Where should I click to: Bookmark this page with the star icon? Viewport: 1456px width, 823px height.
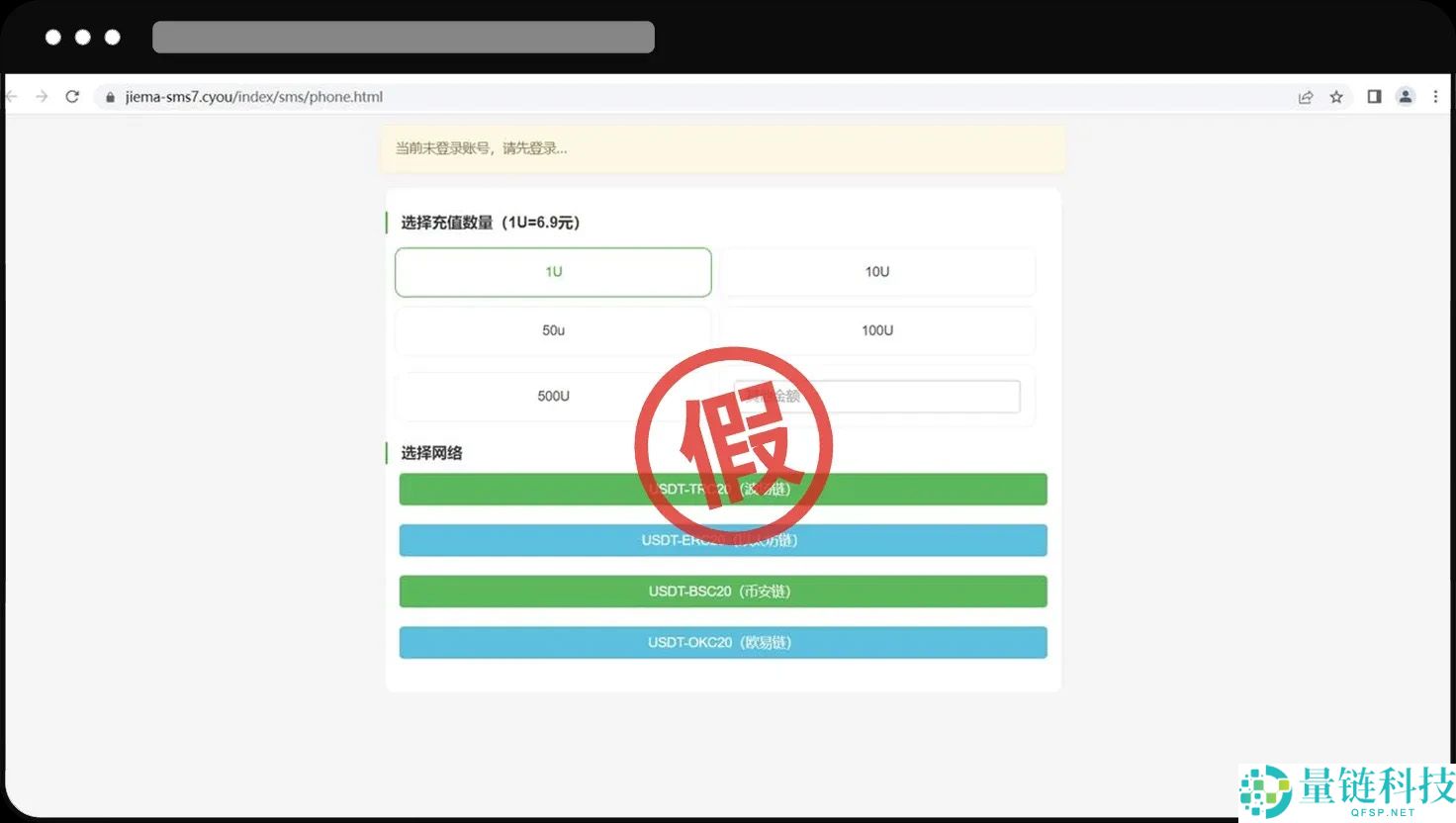coord(1338,96)
